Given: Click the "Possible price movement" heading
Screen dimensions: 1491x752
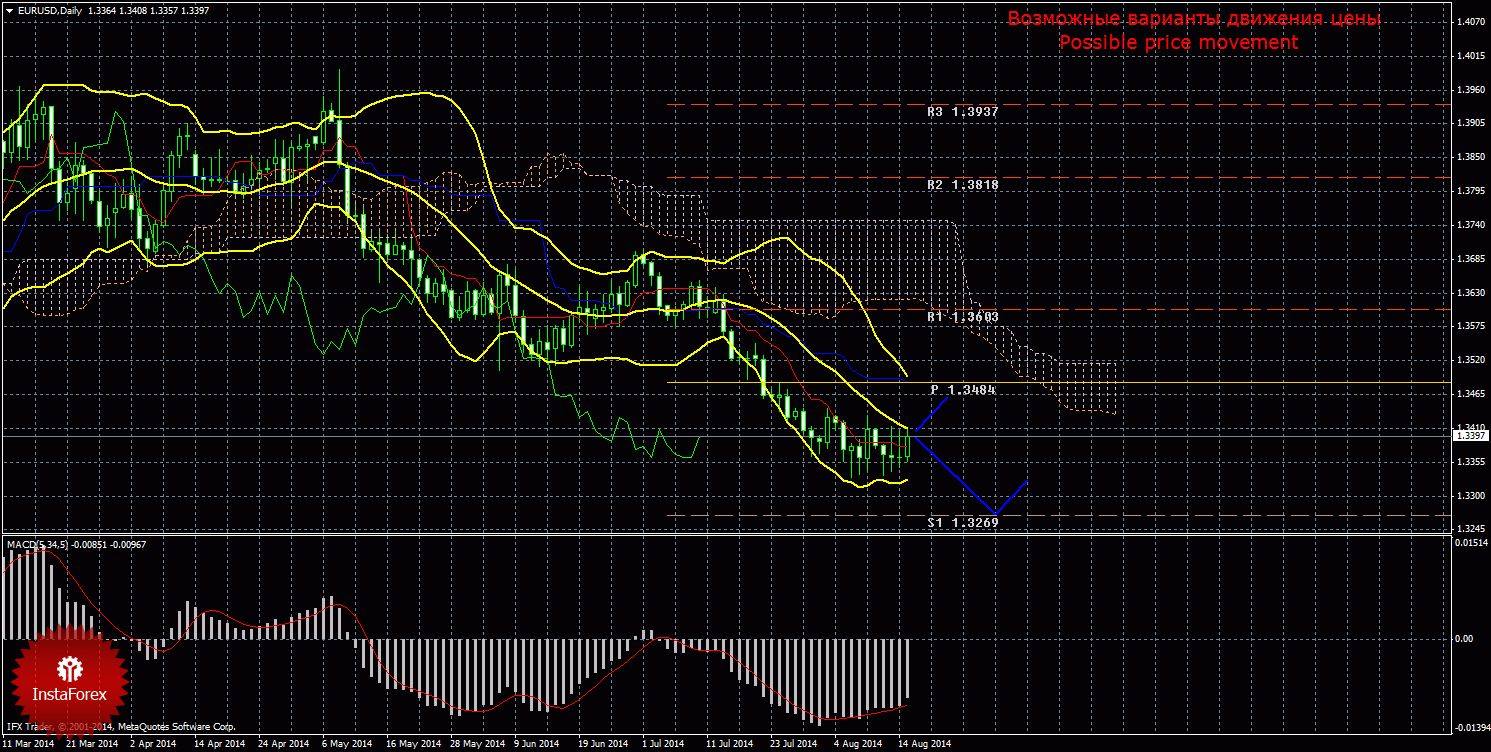Looking at the screenshot, I should tap(1179, 43).
